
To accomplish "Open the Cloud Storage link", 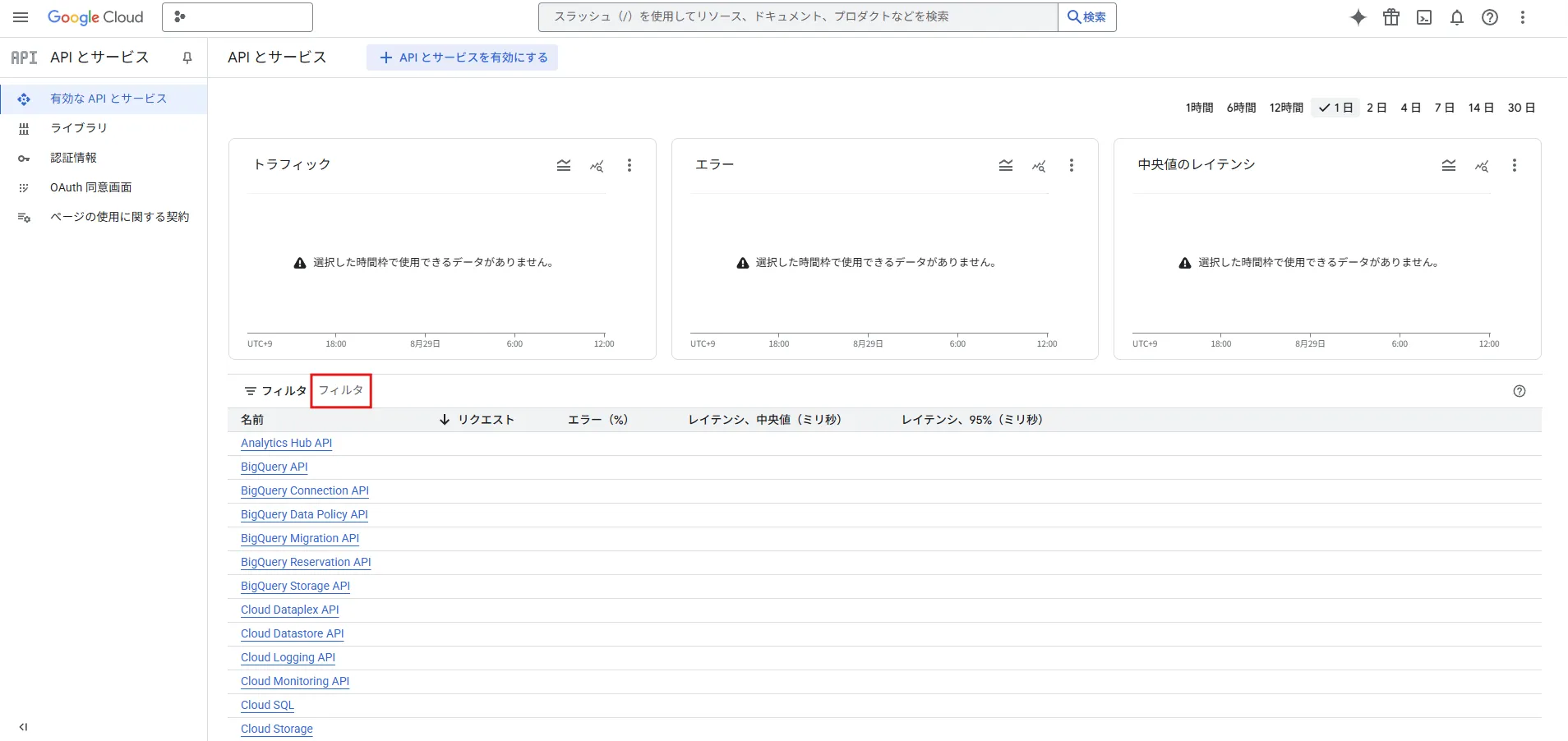I will pos(277,729).
